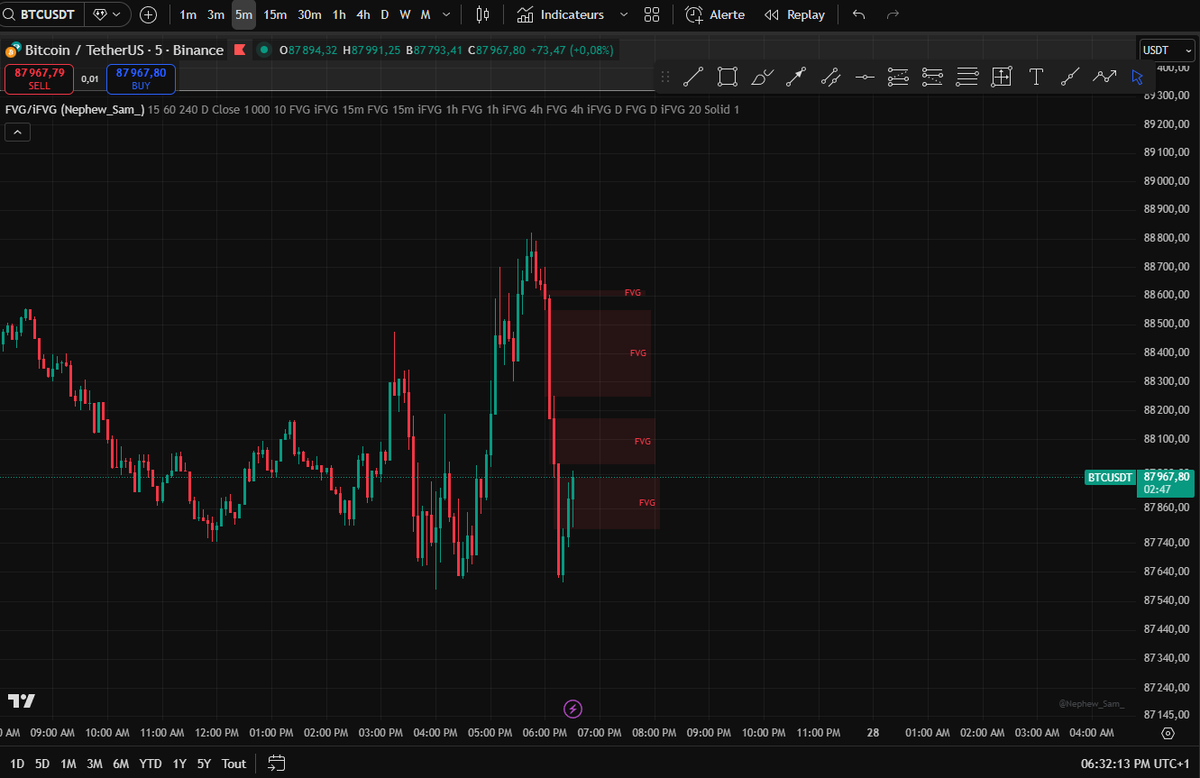Select the price path zigzag tool
Screen dimensions: 1200x778
1104,76
